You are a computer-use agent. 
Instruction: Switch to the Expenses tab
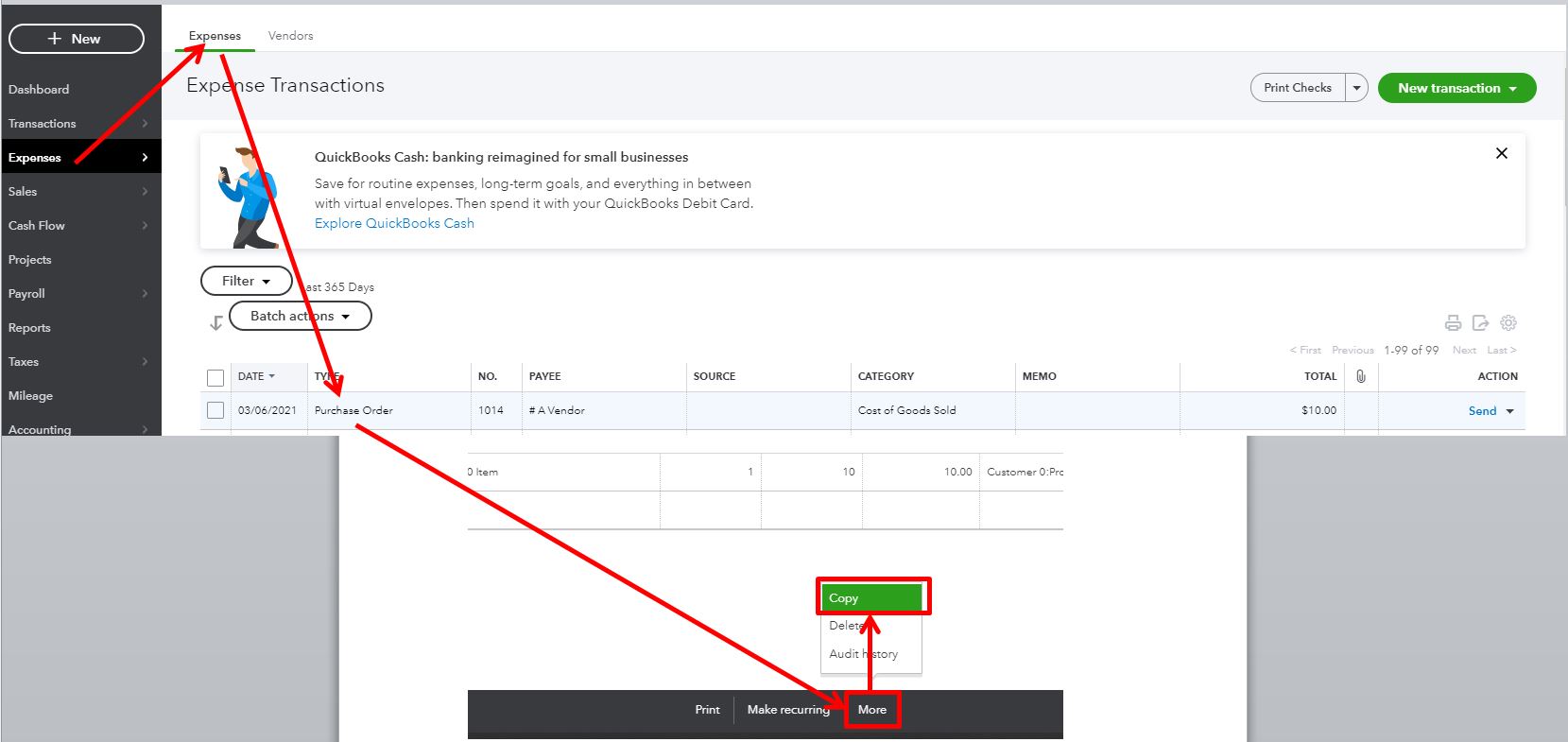[x=215, y=36]
